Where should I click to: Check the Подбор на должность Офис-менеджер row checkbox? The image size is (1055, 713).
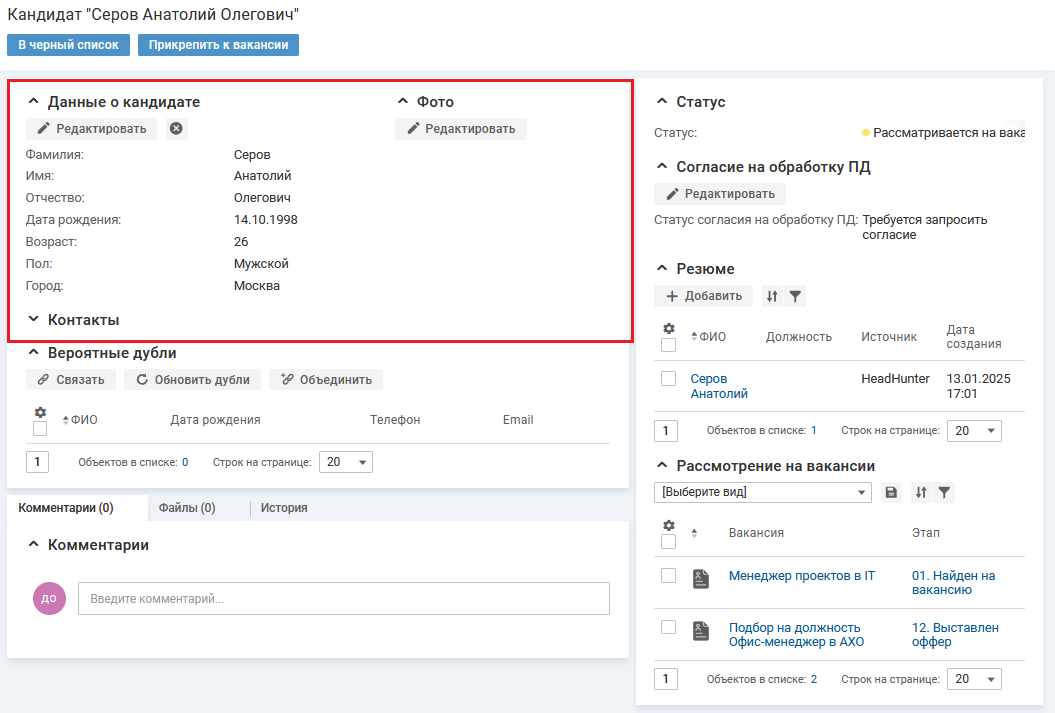coord(669,627)
